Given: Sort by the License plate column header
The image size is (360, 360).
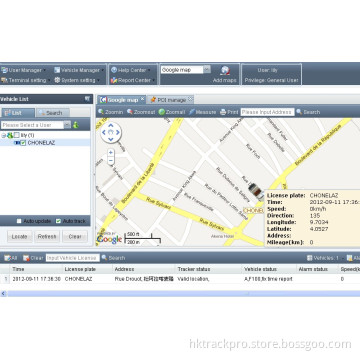Looking at the screenshot, I should point(88,269).
